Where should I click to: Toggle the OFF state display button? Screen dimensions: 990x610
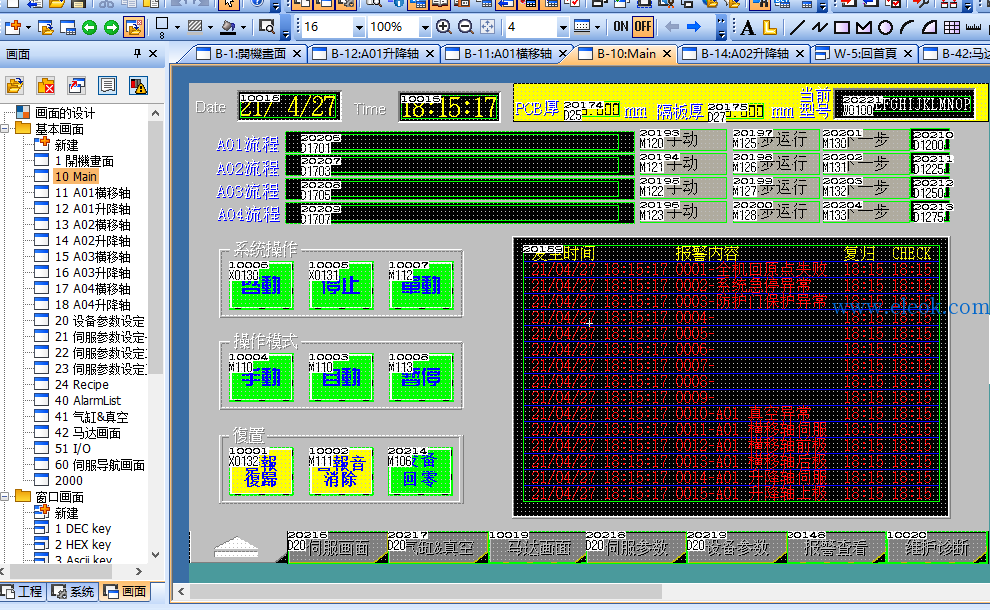click(642, 27)
